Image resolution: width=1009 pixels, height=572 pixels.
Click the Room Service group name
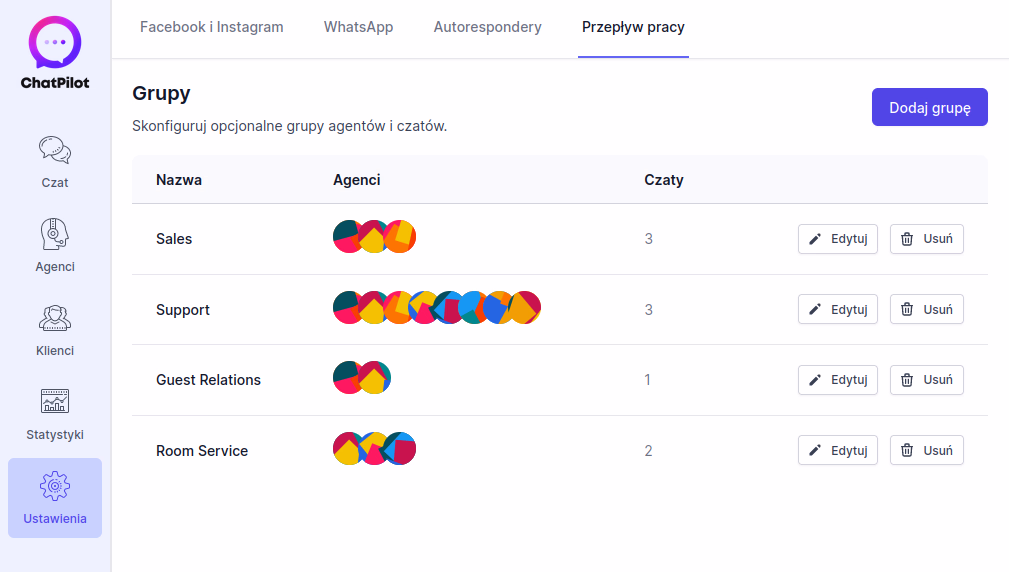(x=202, y=451)
